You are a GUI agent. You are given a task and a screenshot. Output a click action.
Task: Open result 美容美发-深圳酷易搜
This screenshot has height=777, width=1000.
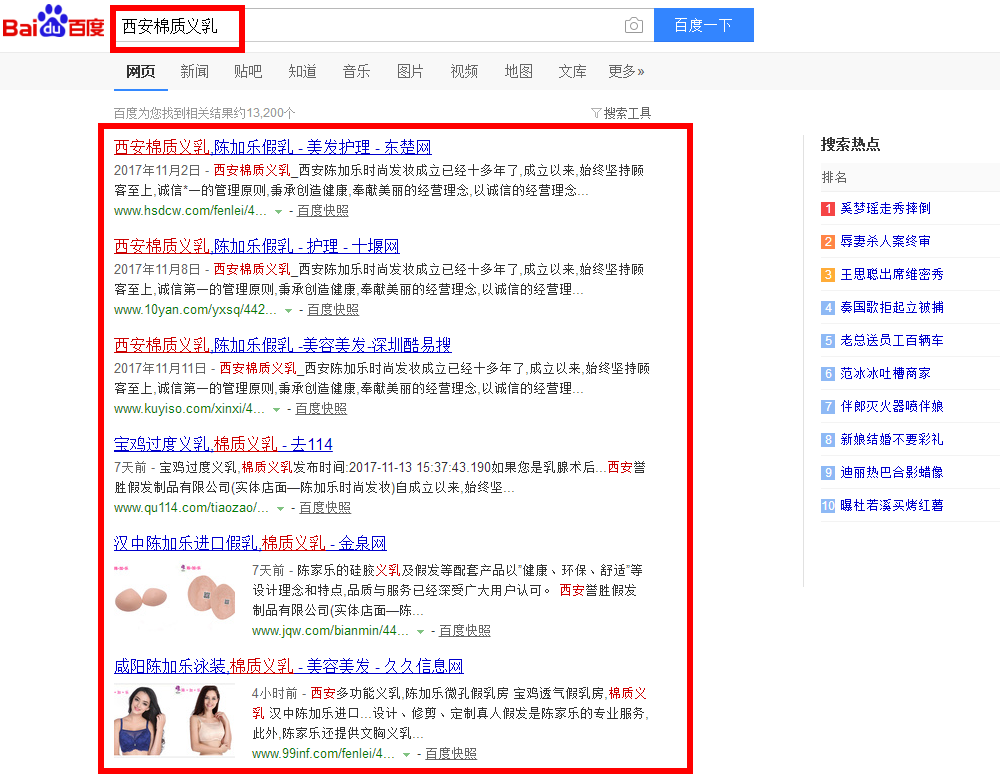[283, 345]
